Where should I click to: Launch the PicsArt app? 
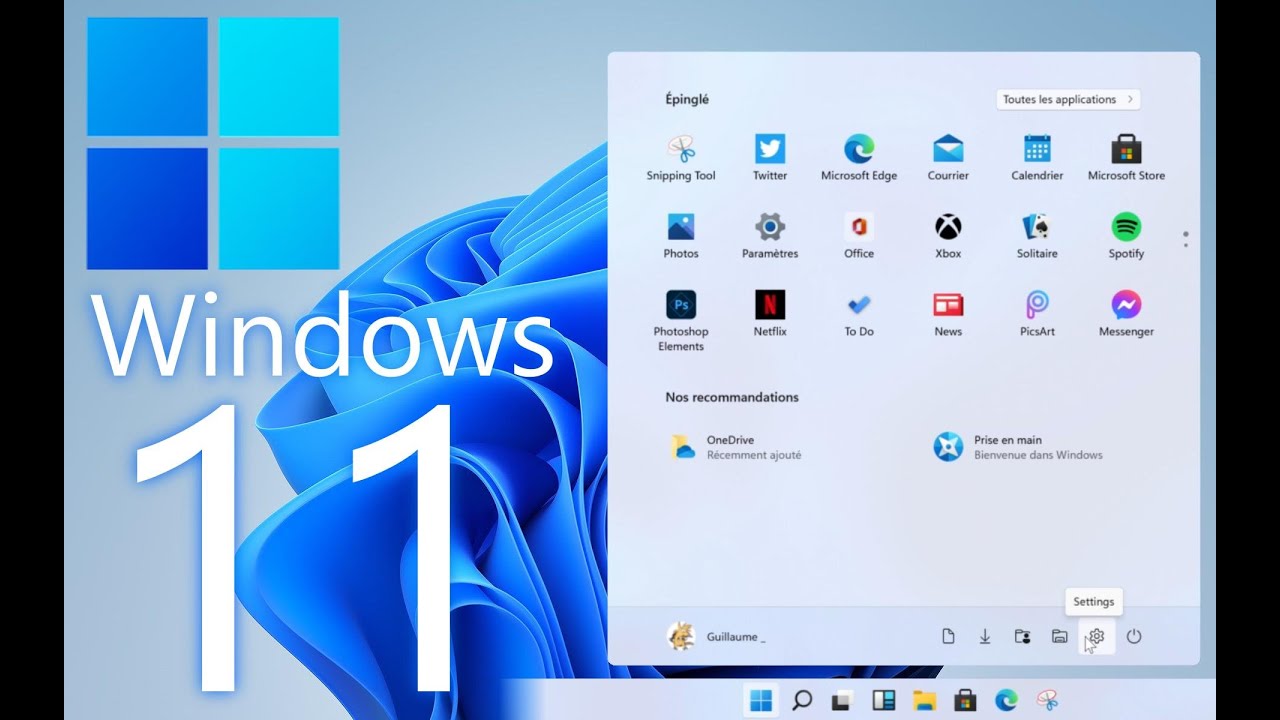(x=1037, y=314)
